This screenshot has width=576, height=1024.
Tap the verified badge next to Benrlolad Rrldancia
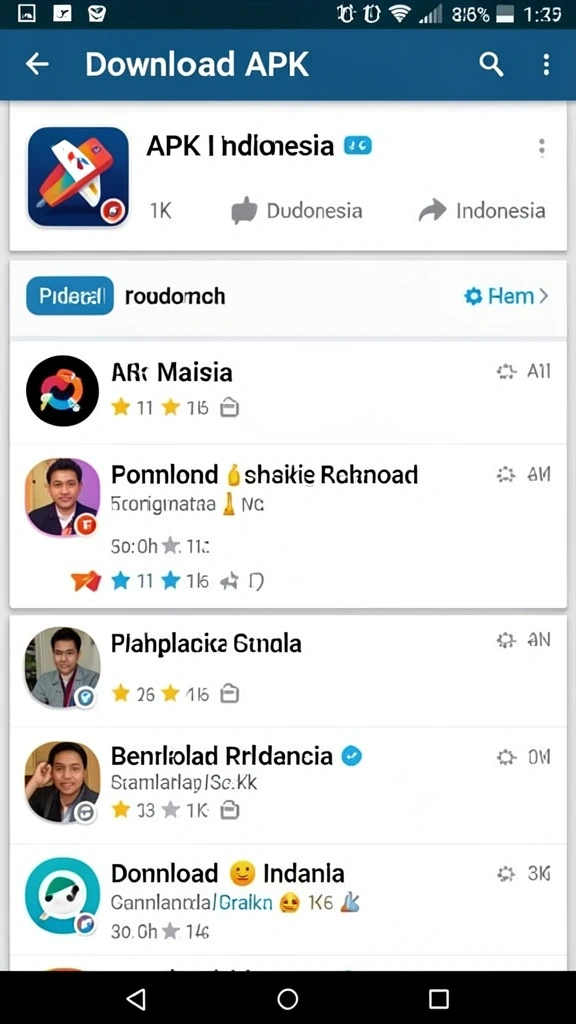click(352, 756)
